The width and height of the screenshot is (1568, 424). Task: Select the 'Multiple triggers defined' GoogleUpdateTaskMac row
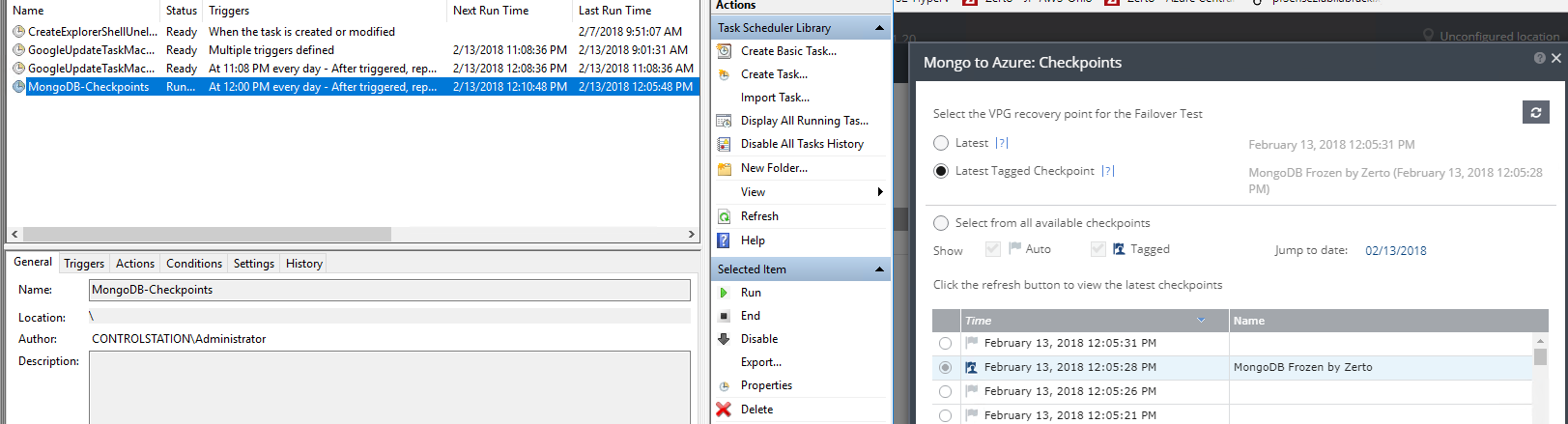tap(353, 50)
